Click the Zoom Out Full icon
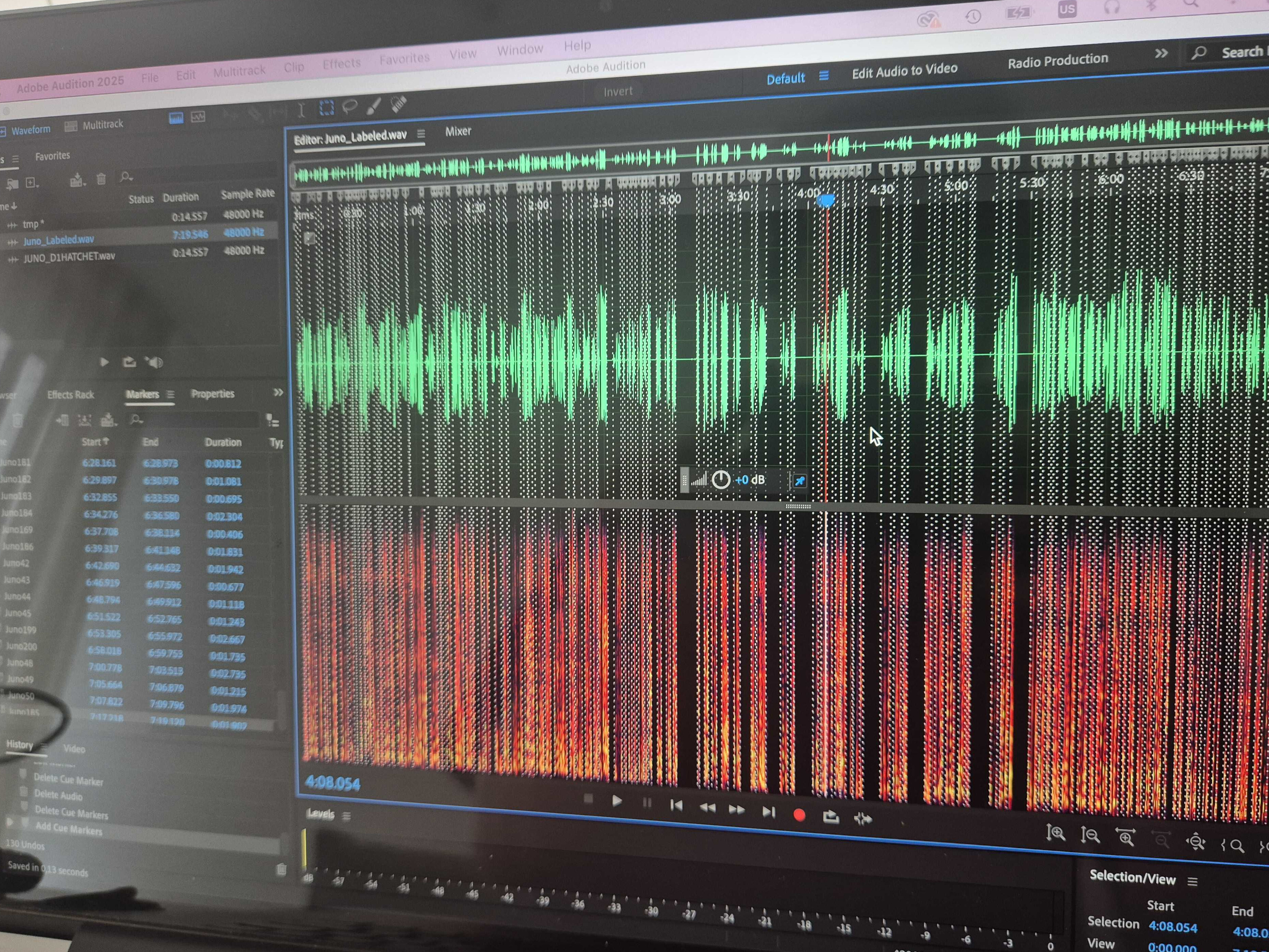The height and width of the screenshot is (952, 1269). pos(1196,842)
